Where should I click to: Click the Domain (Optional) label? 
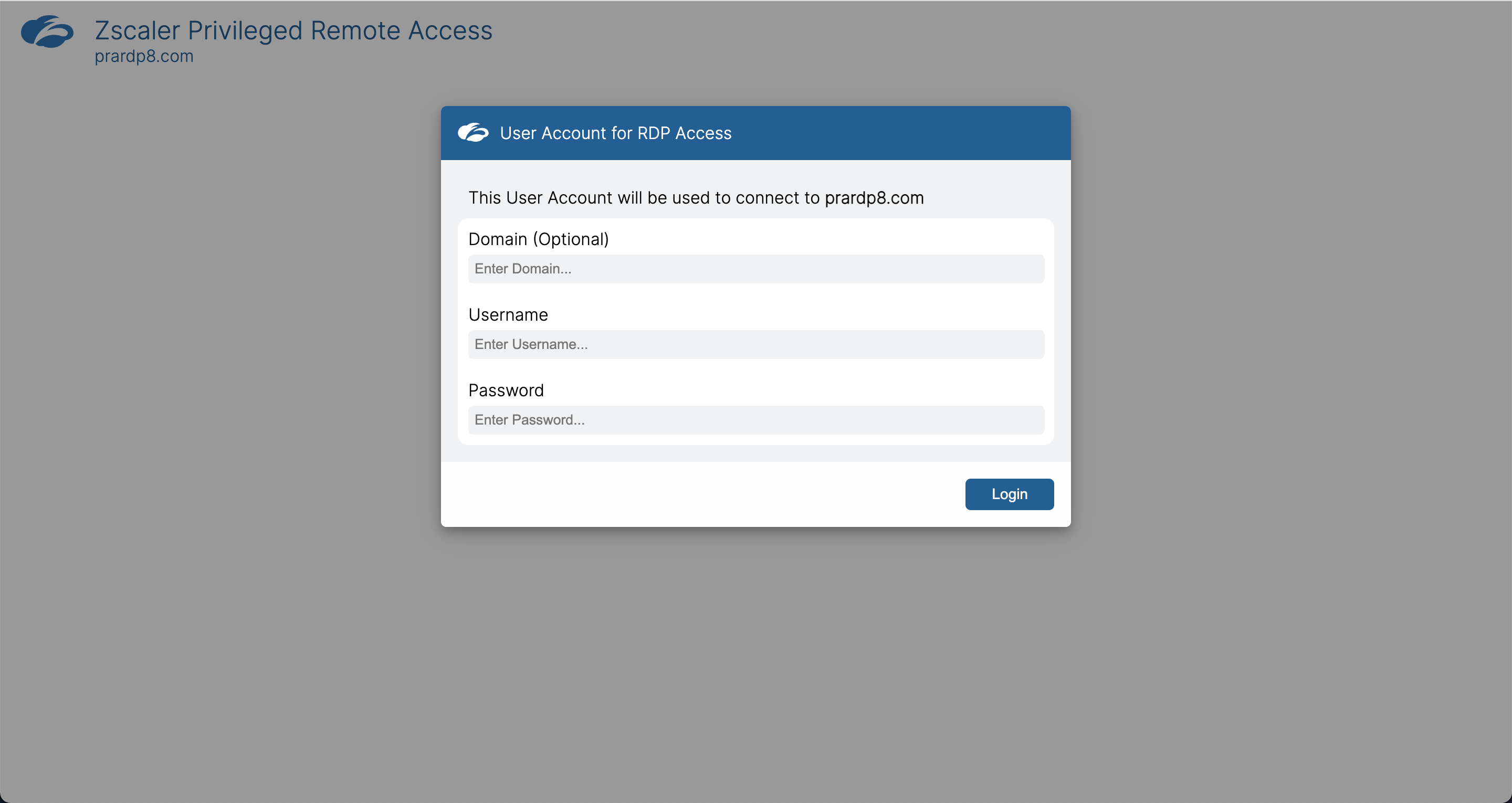pyautogui.click(x=538, y=239)
